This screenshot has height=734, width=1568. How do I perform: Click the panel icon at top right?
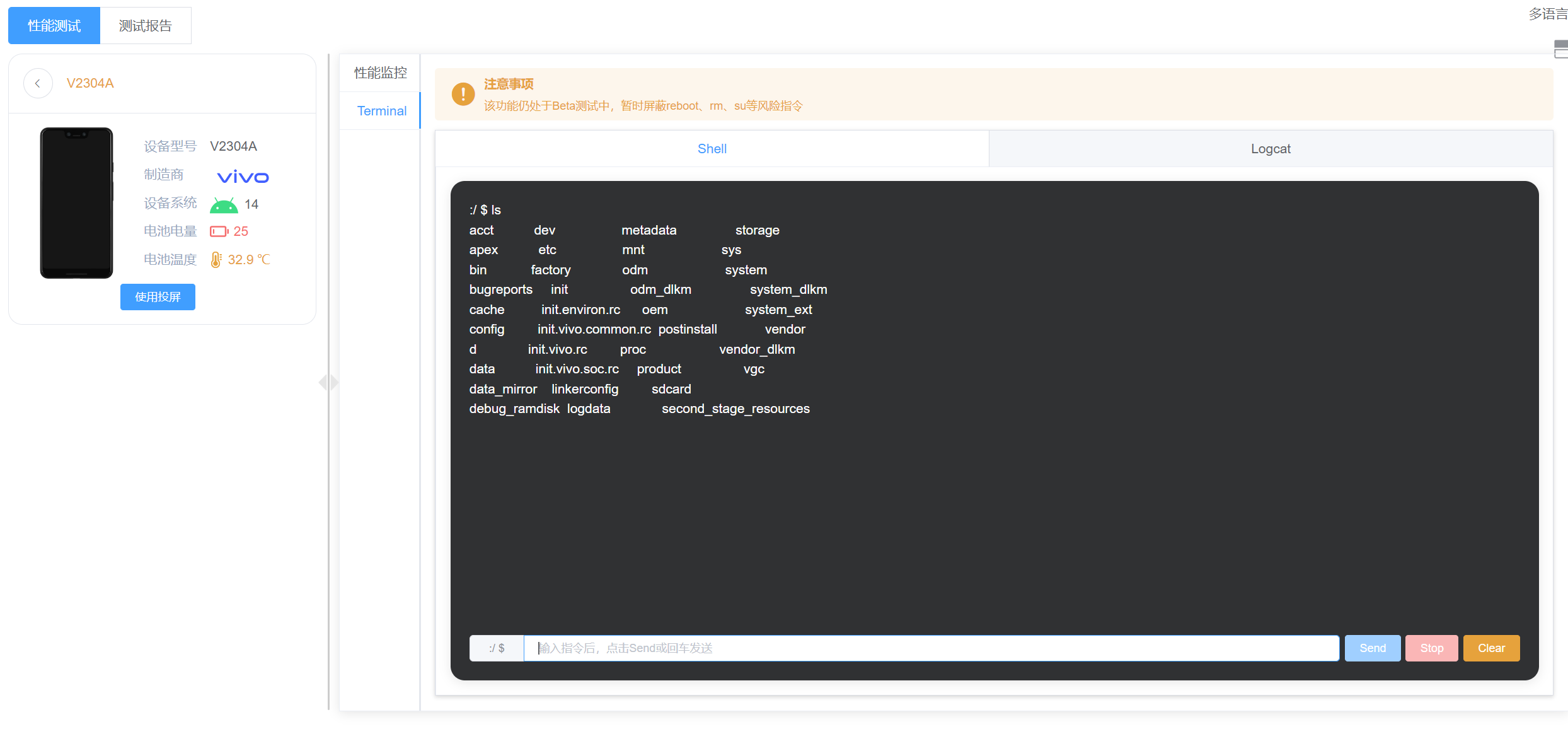point(1560,49)
